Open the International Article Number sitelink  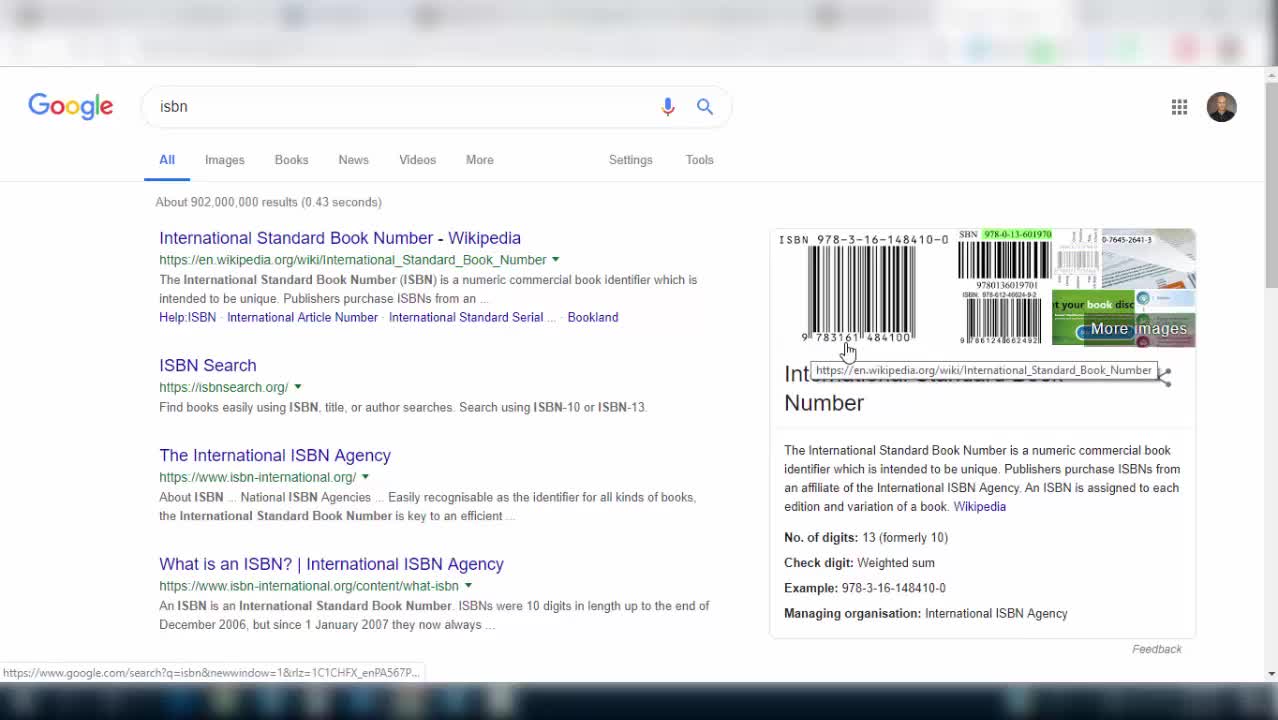[x=302, y=317]
